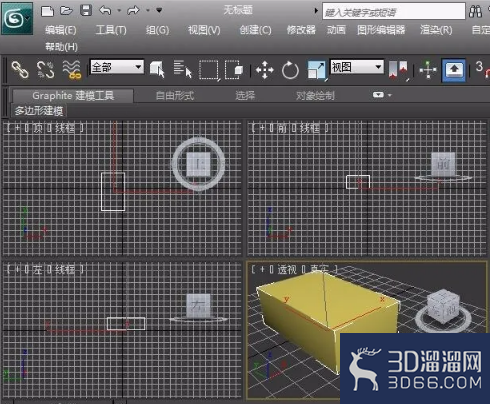
Task: Click the 线框 label in the top viewport
Action: [65, 128]
